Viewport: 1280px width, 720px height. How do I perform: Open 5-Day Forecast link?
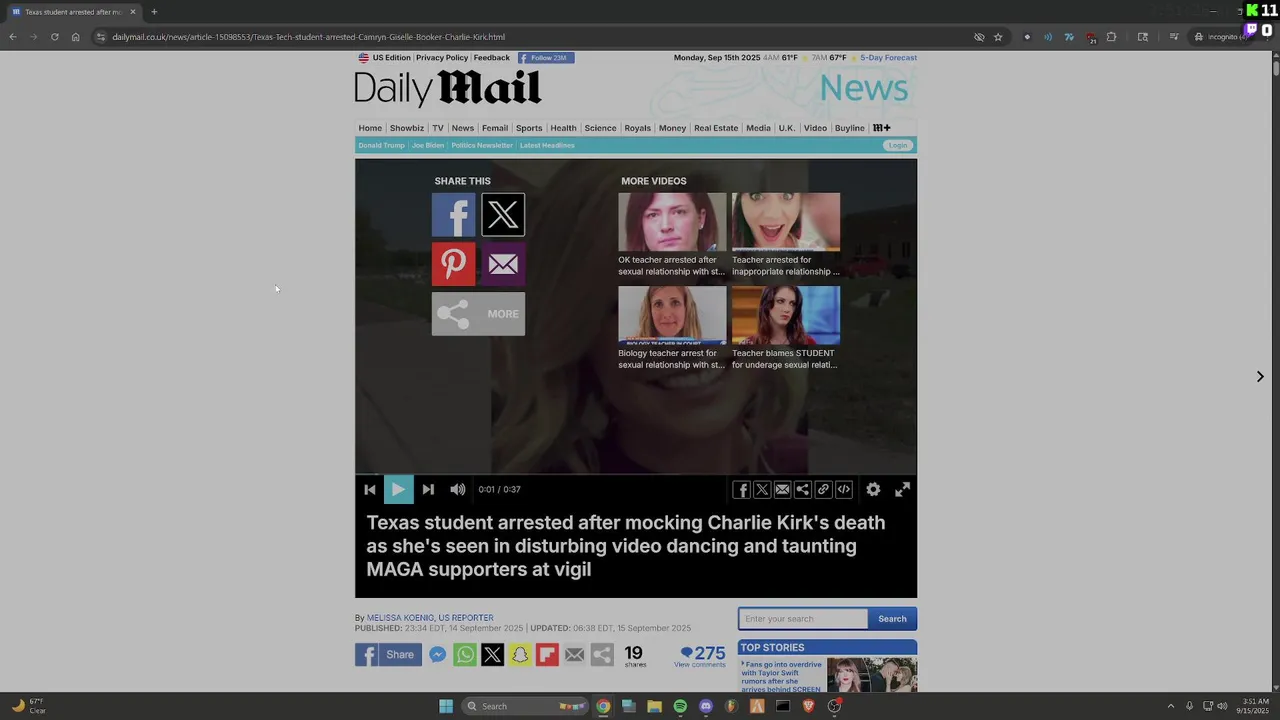(888, 58)
